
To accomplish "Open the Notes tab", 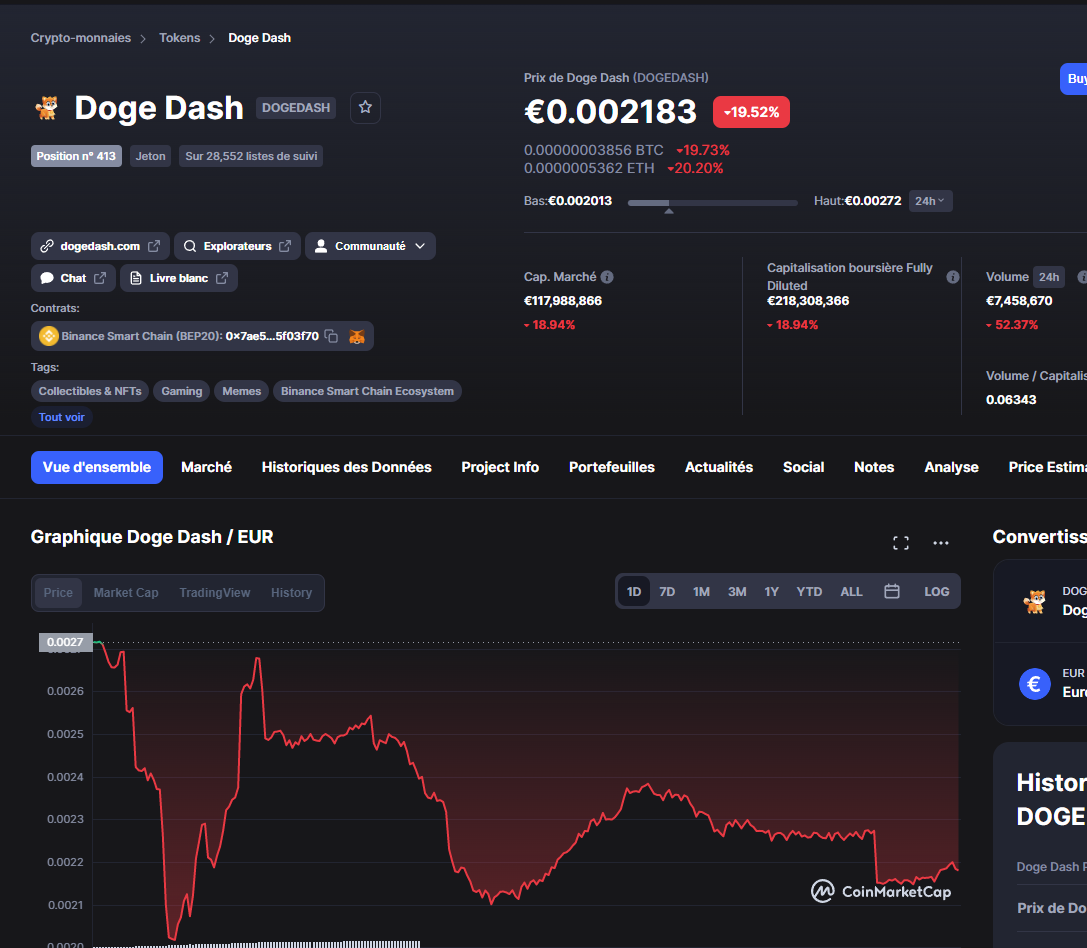I will 874,467.
